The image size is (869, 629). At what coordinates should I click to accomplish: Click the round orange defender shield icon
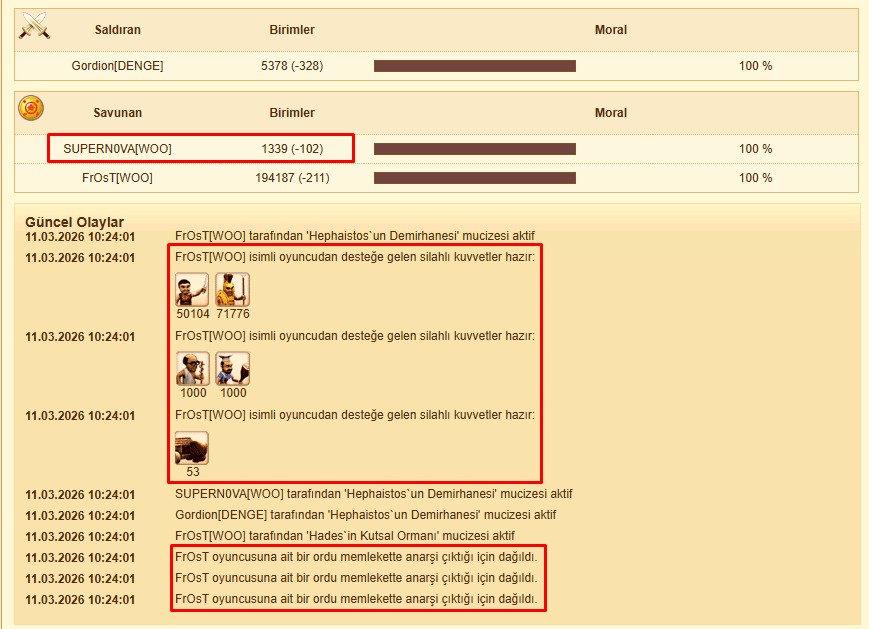point(30,108)
